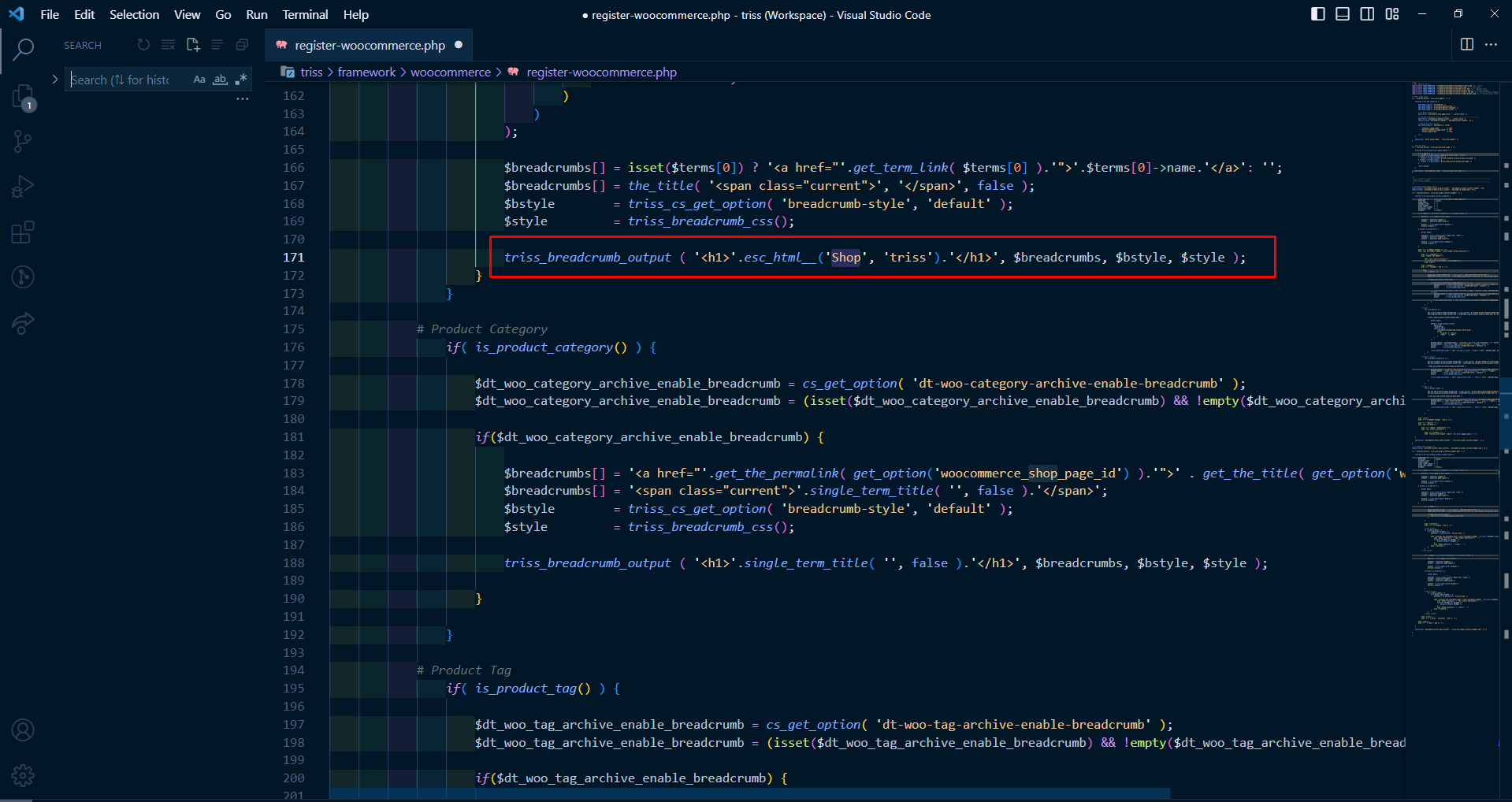
Task: Click the SEARCH panel header title
Action: tap(83, 45)
